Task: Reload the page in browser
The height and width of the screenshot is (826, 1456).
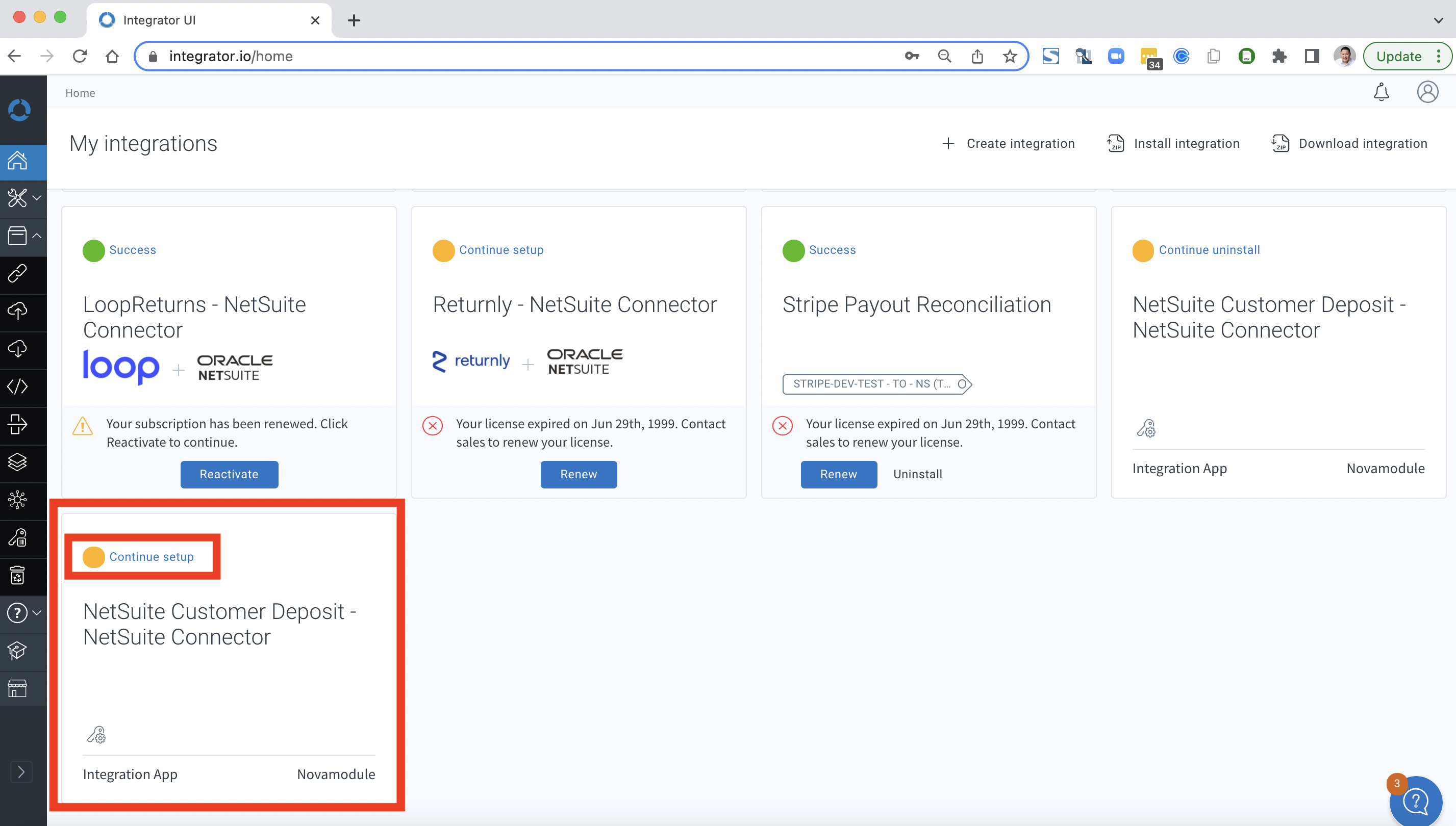Action: click(80, 56)
